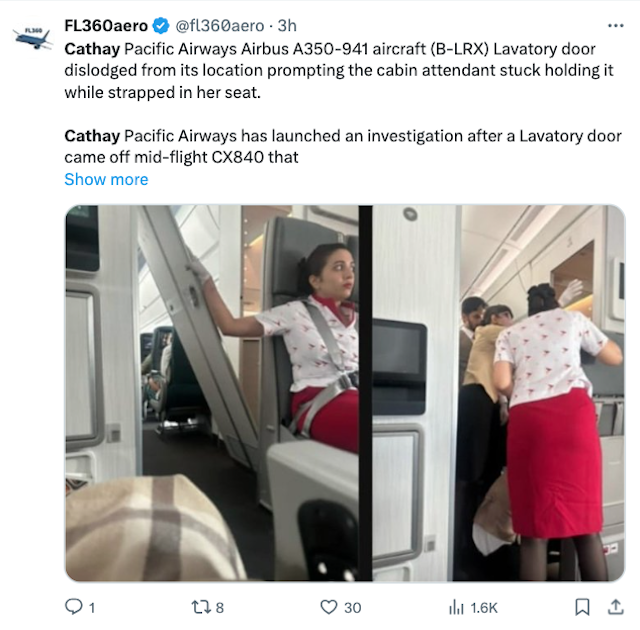Screen dimensions: 640x630
Task: Click the FL360aero display name
Action: click(x=106, y=26)
